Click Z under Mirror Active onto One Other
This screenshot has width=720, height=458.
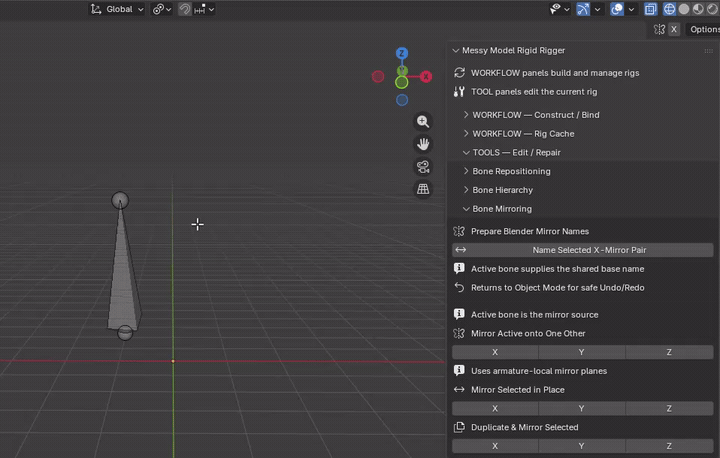coord(669,352)
